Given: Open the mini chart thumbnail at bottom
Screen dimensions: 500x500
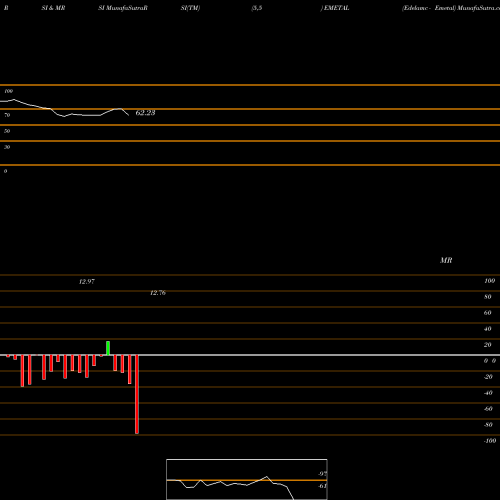Looking at the screenshot, I should tap(247, 479).
